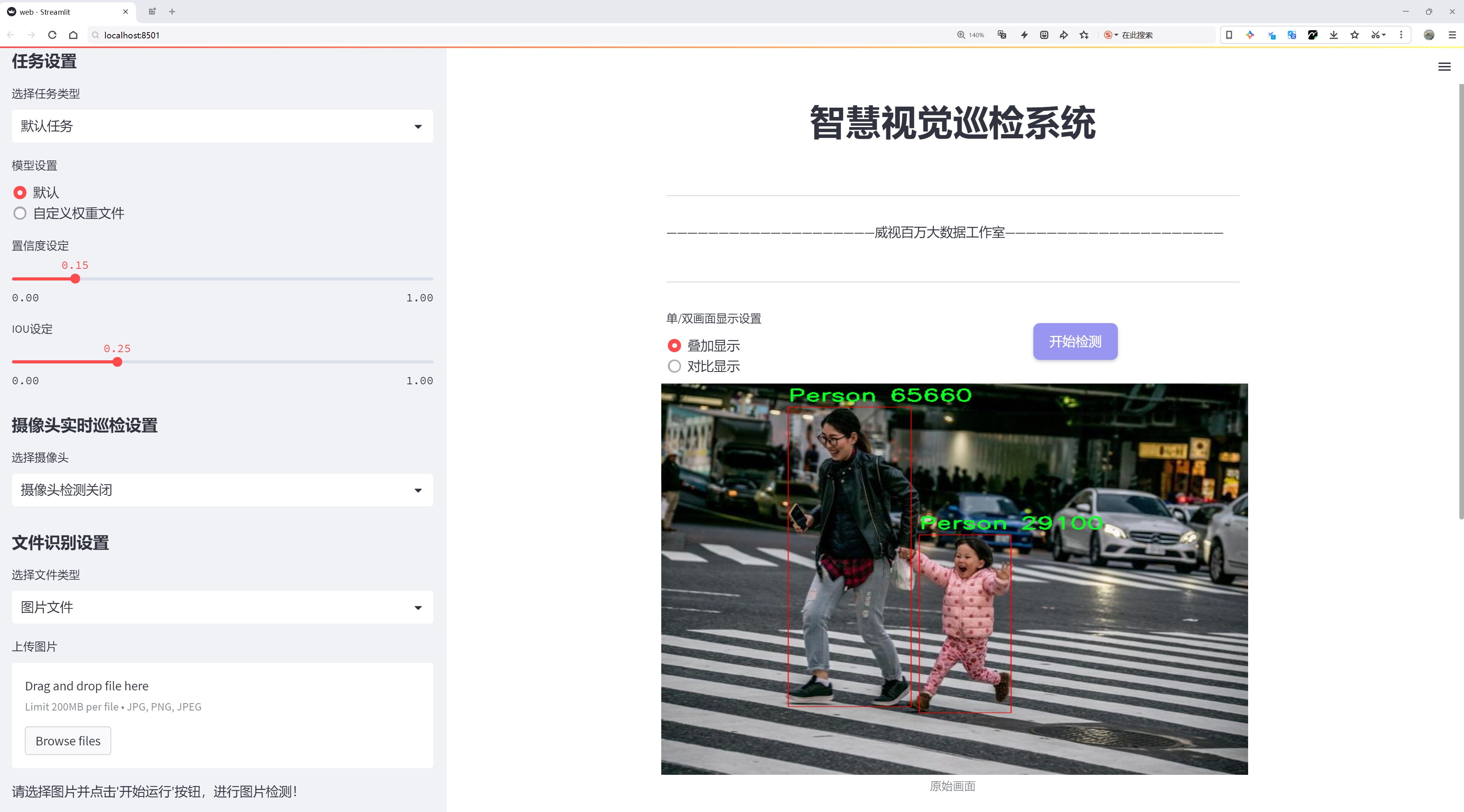Click the share arrow icon

tap(1064, 35)
